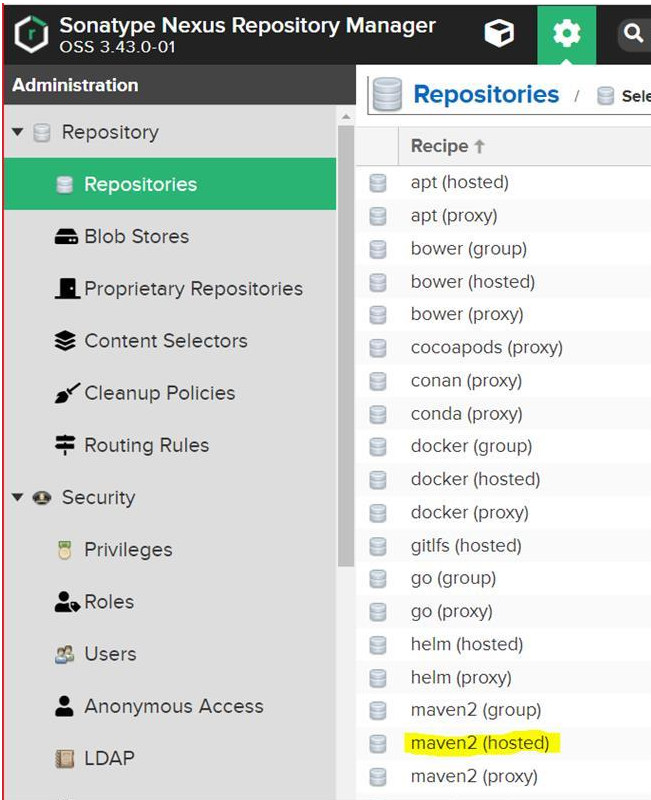Open the Administration gear icon
This screenshot has width=651, height=800.
coord(566,34)
